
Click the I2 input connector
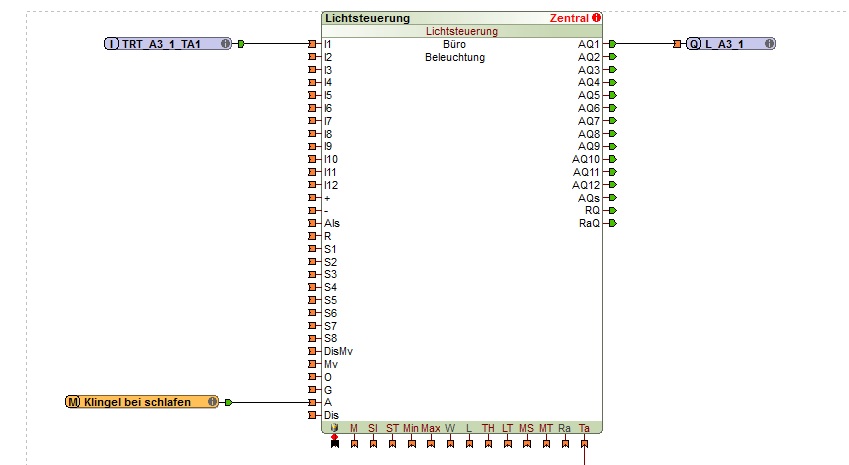click(x=312, y=57)
